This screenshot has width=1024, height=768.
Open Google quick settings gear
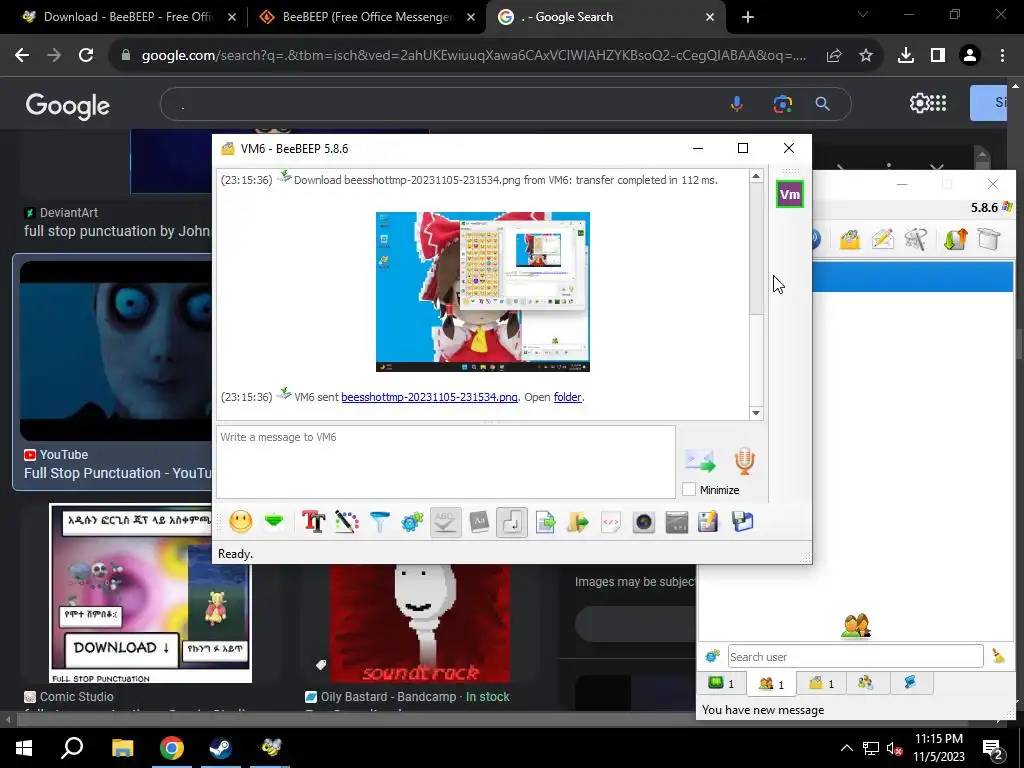point(919,103)
